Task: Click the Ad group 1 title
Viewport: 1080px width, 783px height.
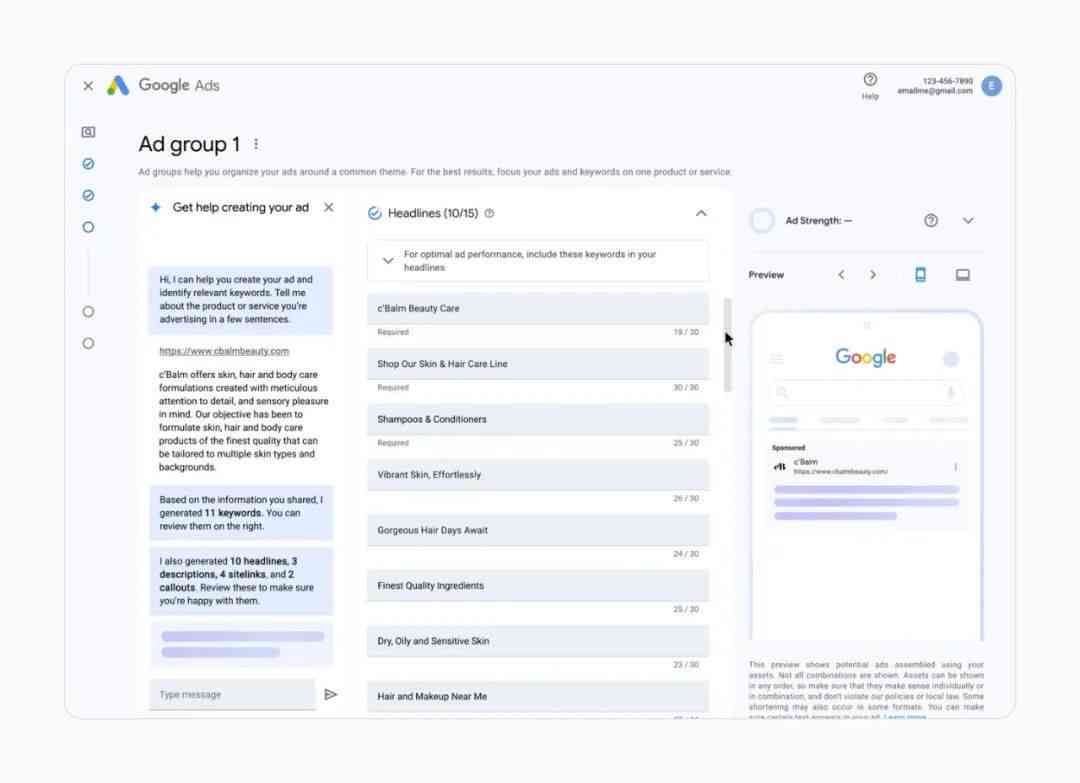Action: click(x=189, y=144)
